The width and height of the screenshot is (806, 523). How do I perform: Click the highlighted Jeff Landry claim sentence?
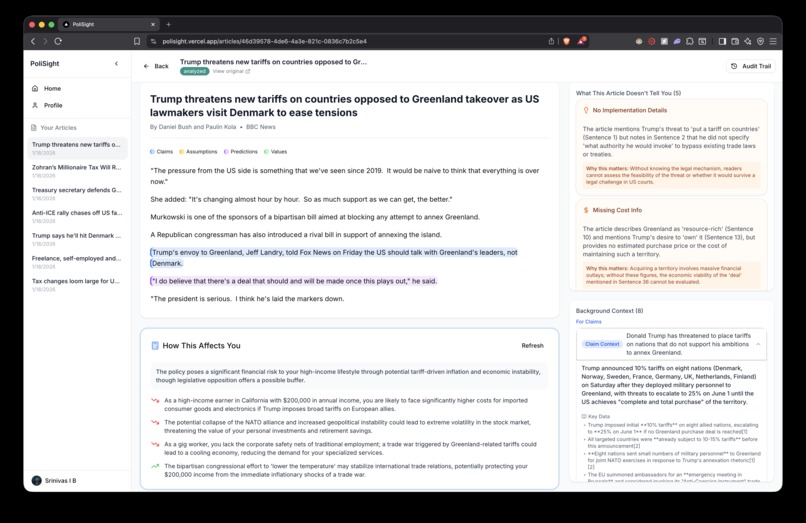click(334, 258)
